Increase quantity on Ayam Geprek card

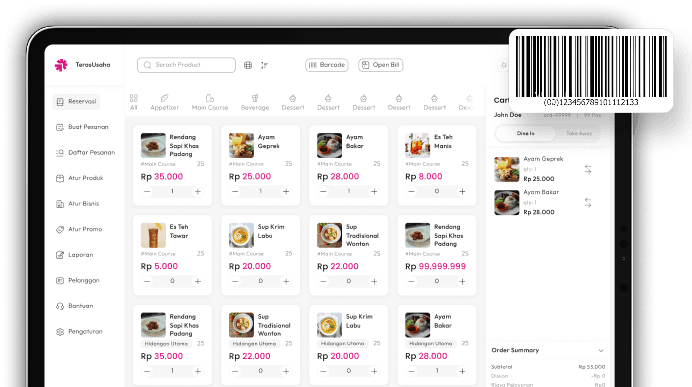pos(286,192)
